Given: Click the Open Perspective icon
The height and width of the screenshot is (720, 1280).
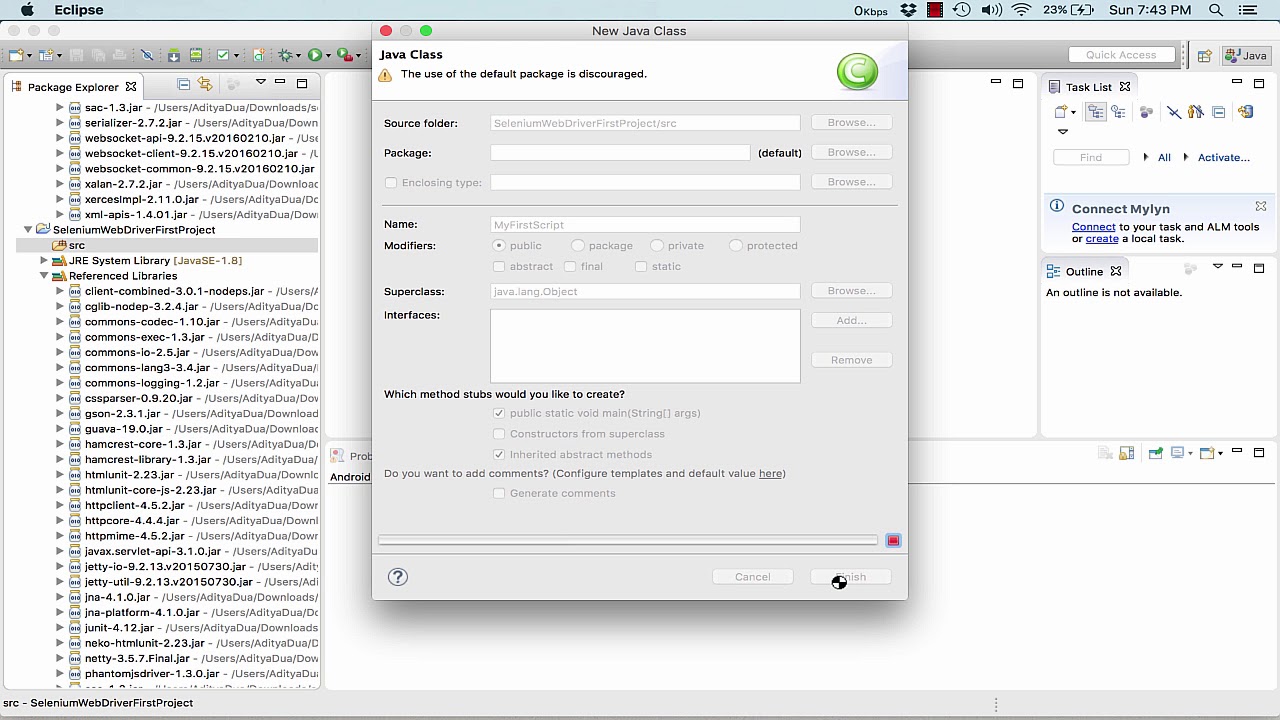Looking at the screenshot, I should 1205,56.
